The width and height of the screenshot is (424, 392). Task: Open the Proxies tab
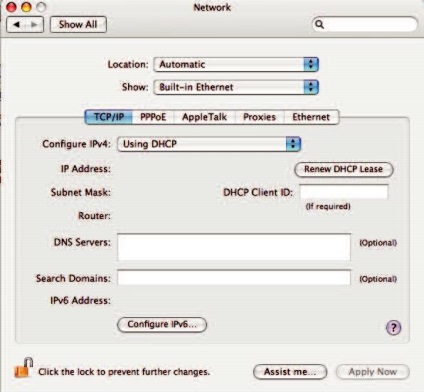[x=259, y=117]
